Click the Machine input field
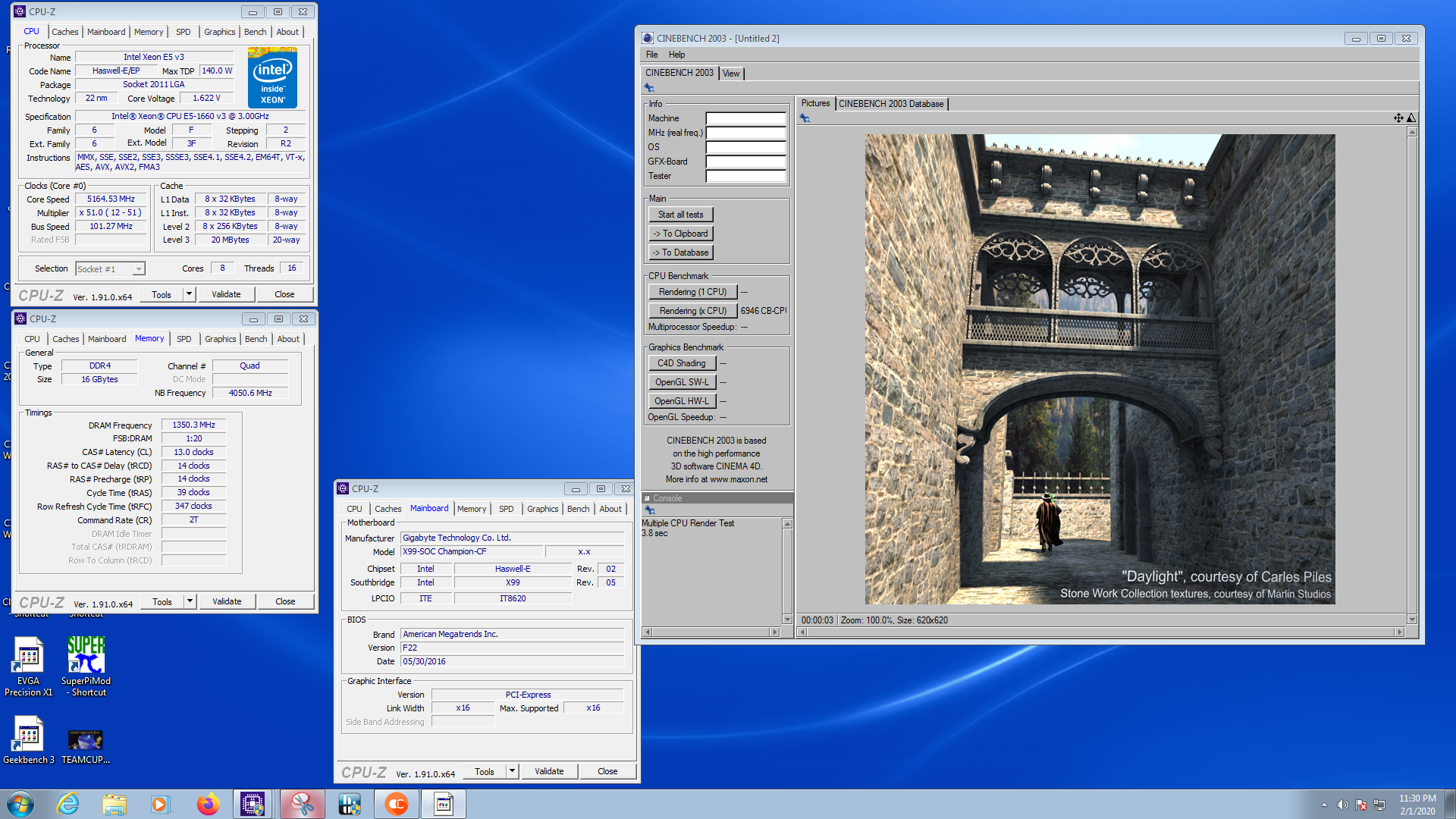1456x819 pixels. pyautogui.click(x=745, y=118)
